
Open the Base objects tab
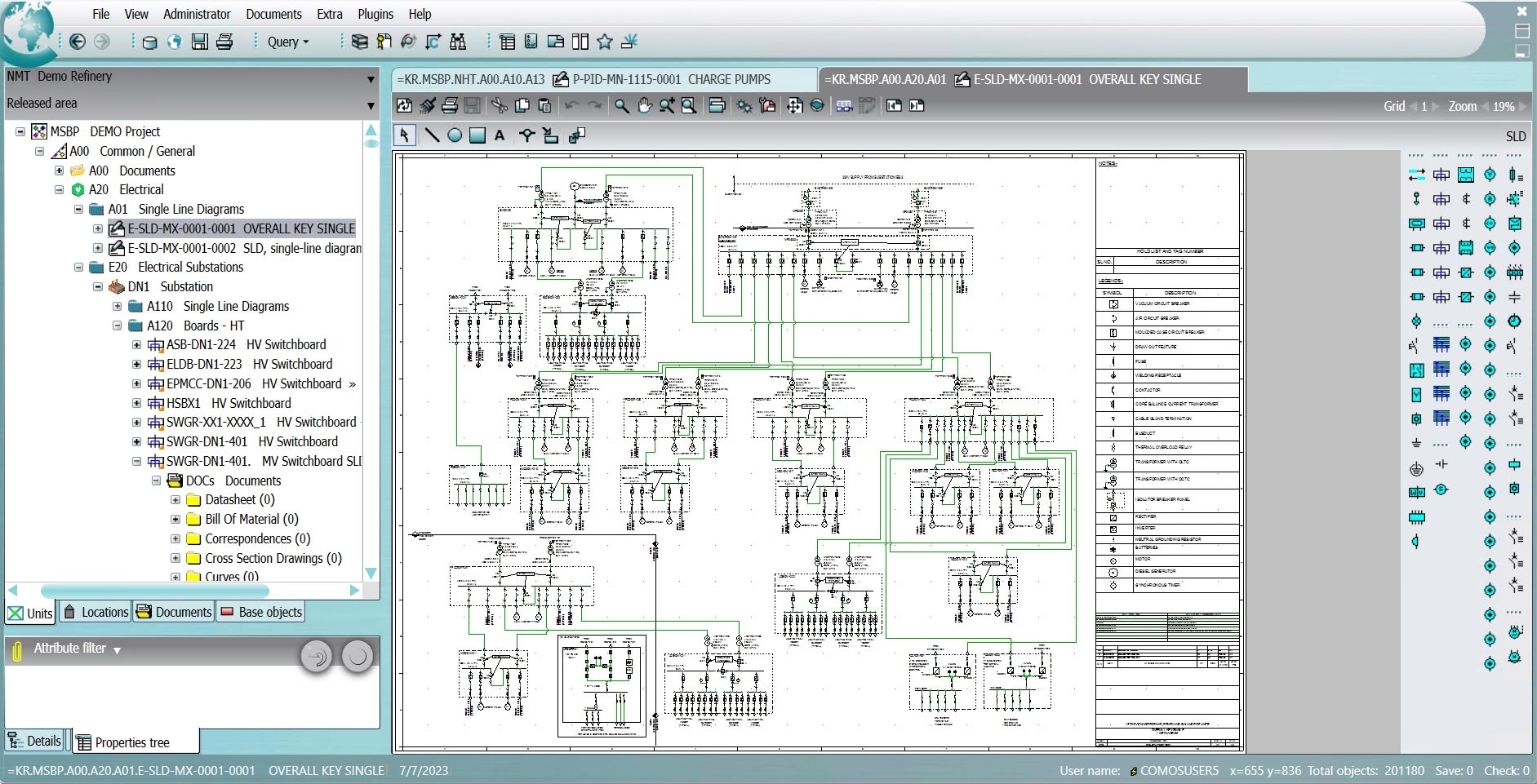tap(261, 612)
